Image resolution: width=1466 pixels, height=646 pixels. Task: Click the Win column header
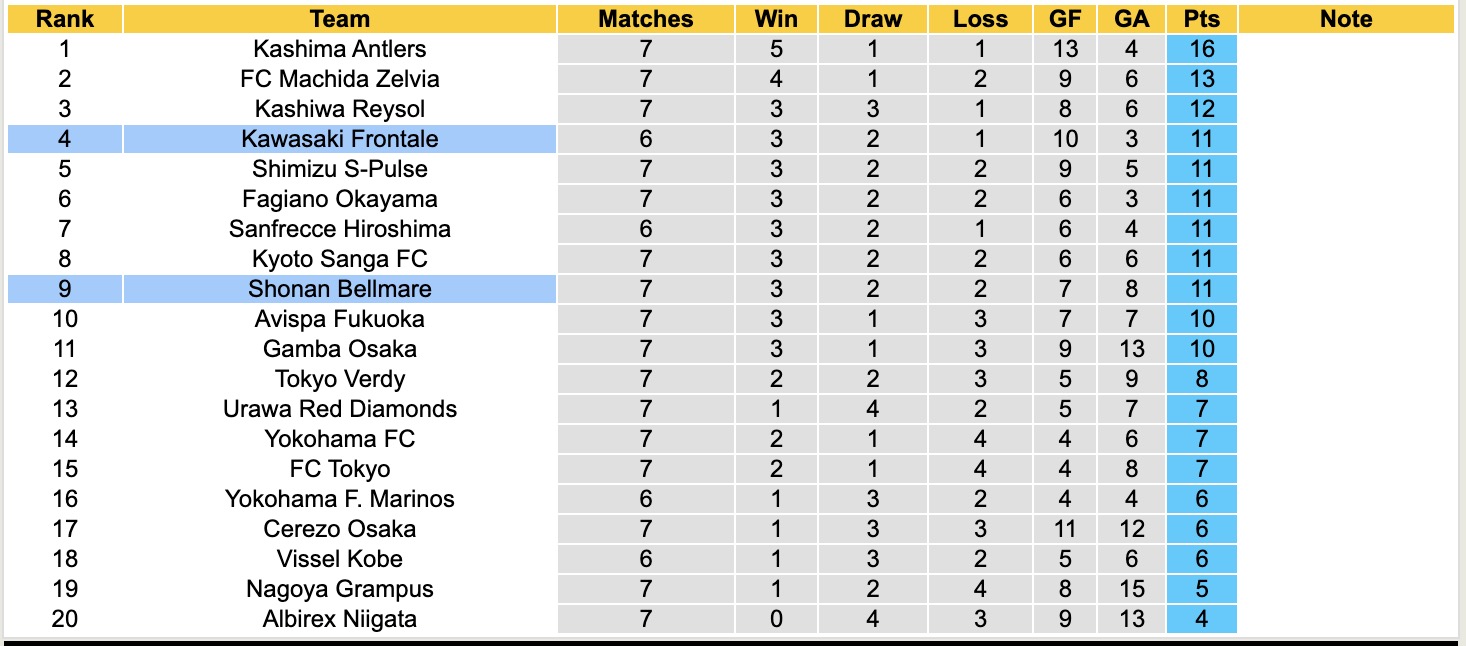(x=776, y=19)
